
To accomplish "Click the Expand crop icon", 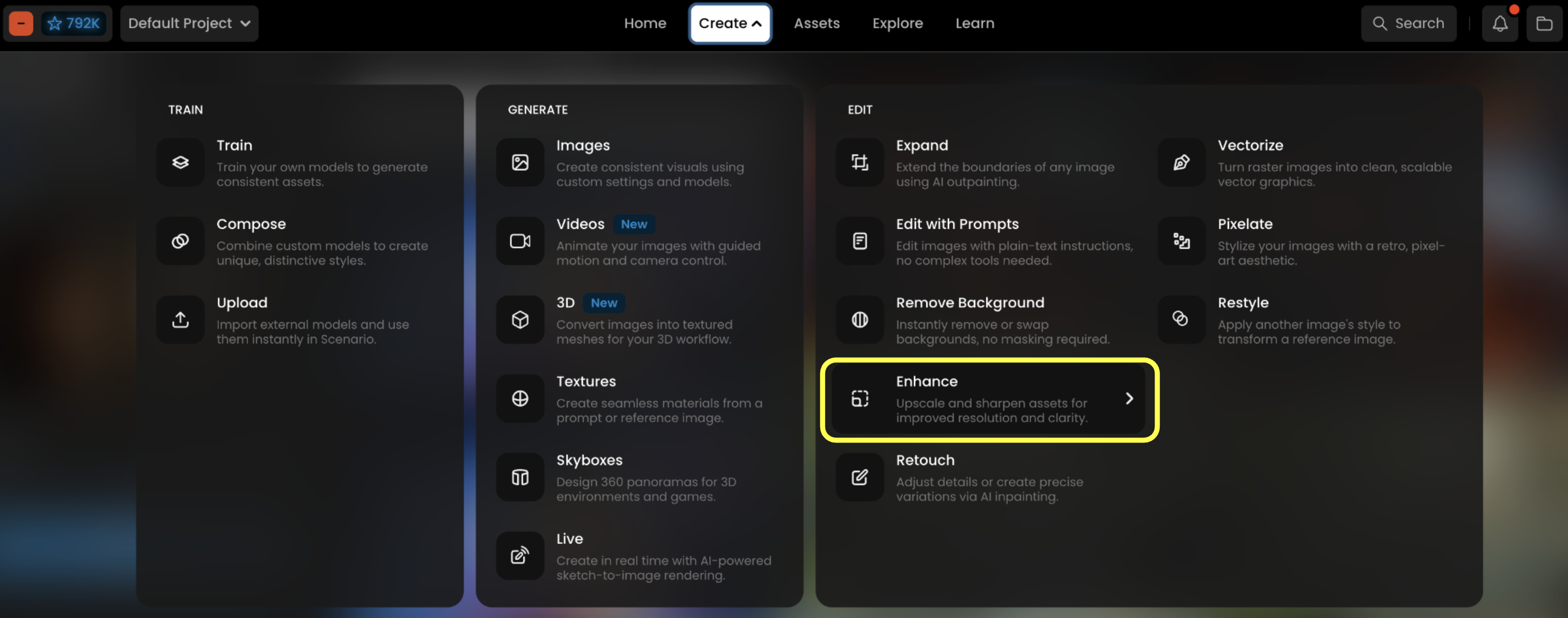I will tap(859, 162).
